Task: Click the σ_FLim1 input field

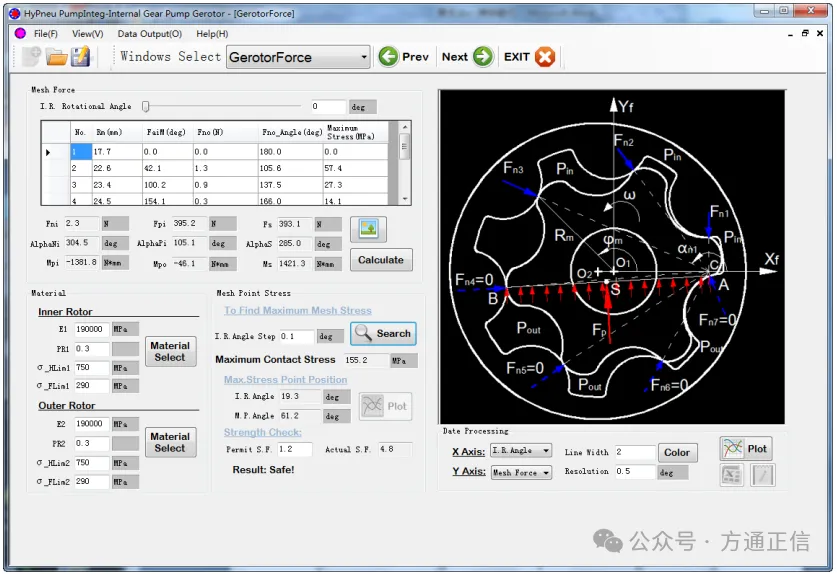Action: pyautogui.click(x=92, y=385)
